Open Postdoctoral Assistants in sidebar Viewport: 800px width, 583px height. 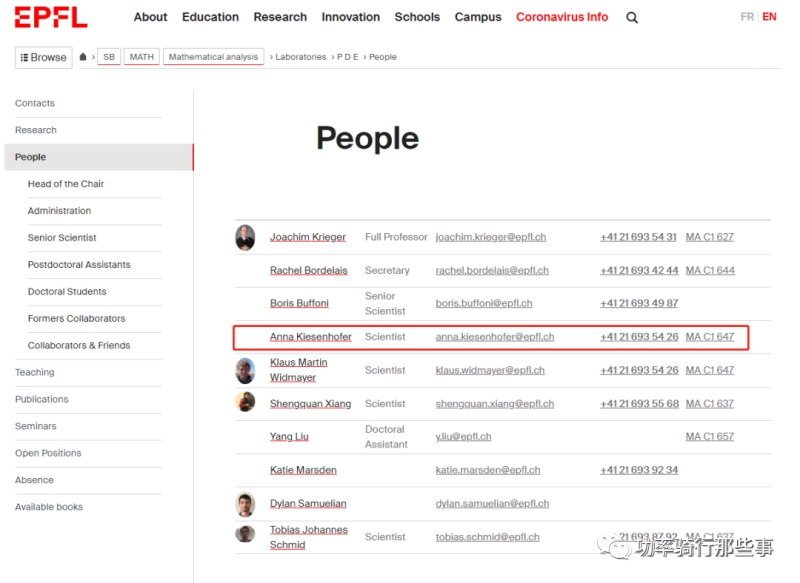tap(79, 265)
